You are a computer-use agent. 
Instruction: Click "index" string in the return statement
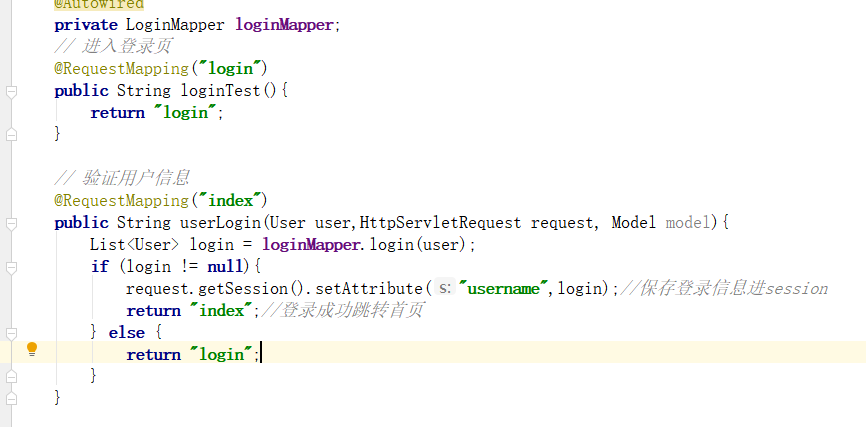221,310
